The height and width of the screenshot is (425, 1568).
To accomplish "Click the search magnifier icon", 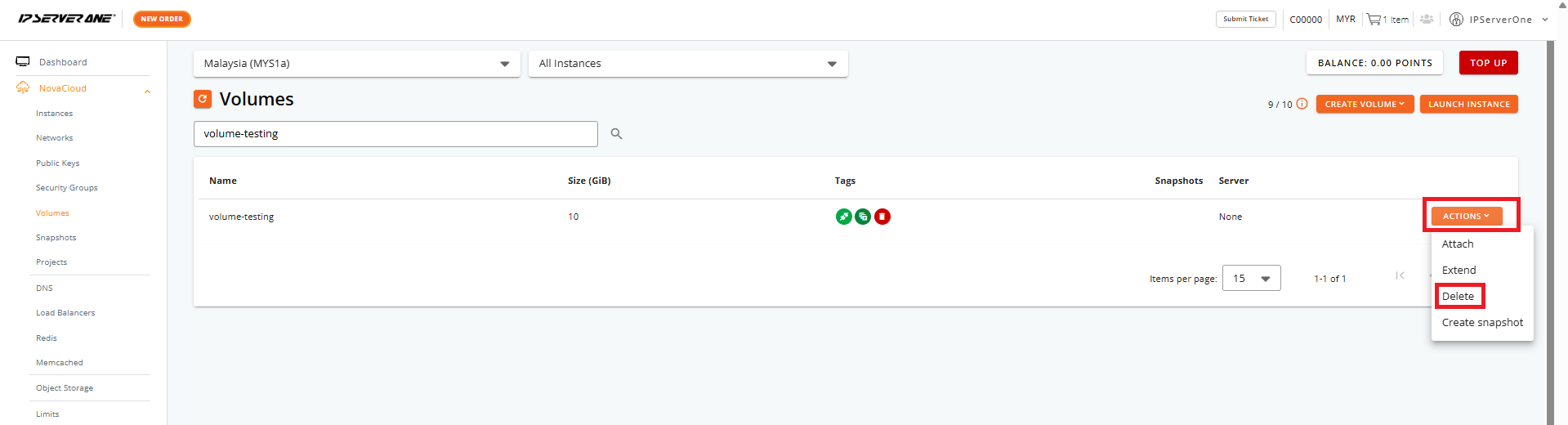I will click(616, 134).
